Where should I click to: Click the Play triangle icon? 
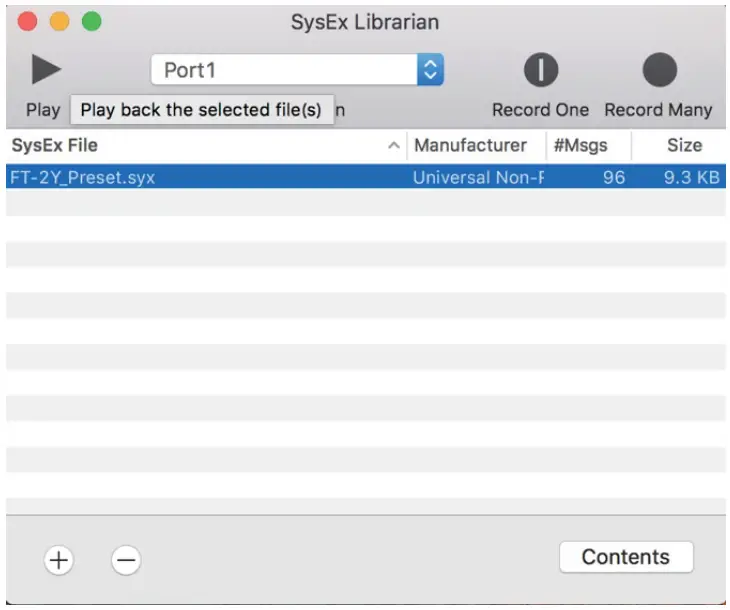coord(46,70)
